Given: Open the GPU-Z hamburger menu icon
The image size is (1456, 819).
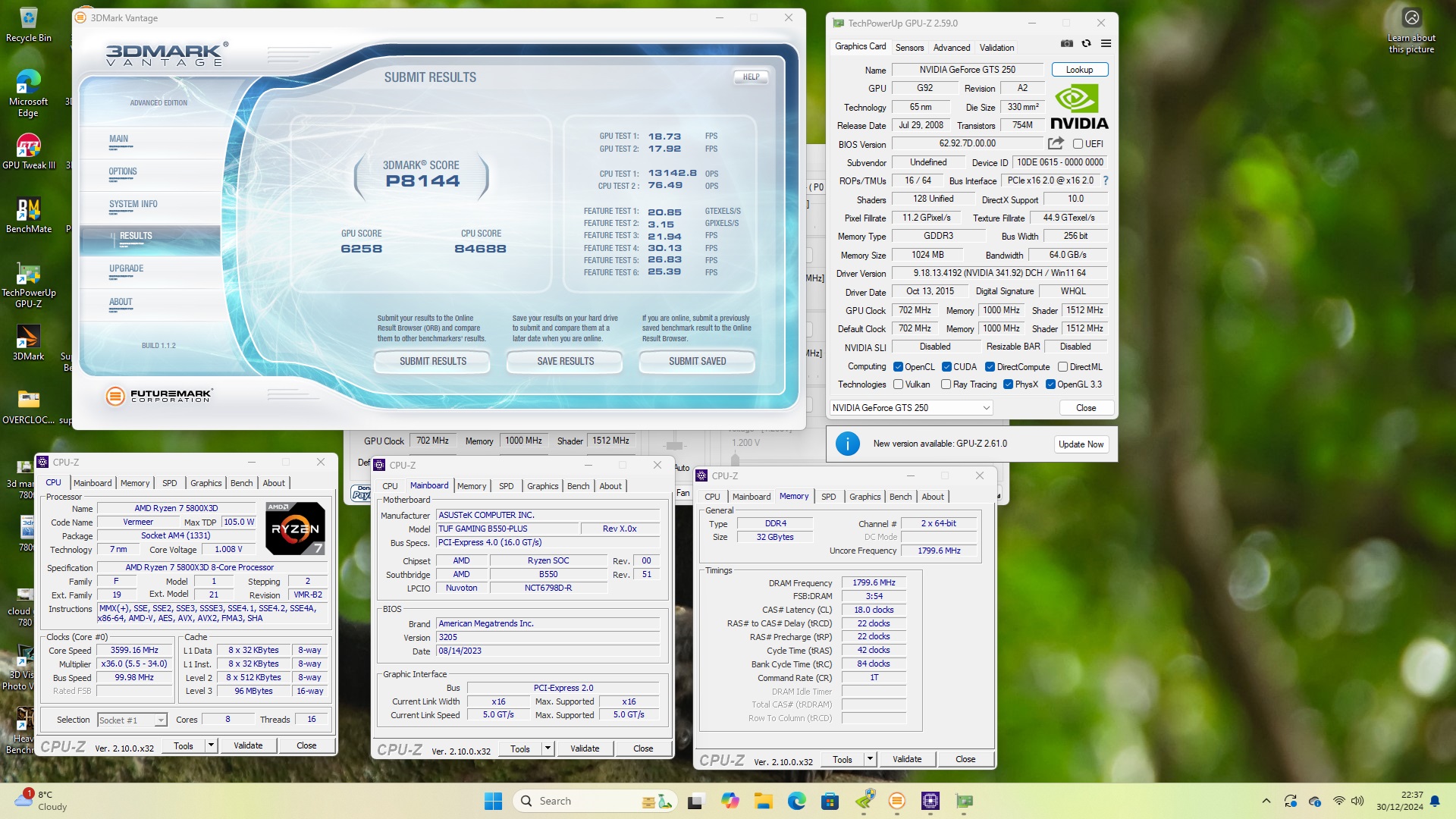Looking at the screenshot, I should point(1106,44).
